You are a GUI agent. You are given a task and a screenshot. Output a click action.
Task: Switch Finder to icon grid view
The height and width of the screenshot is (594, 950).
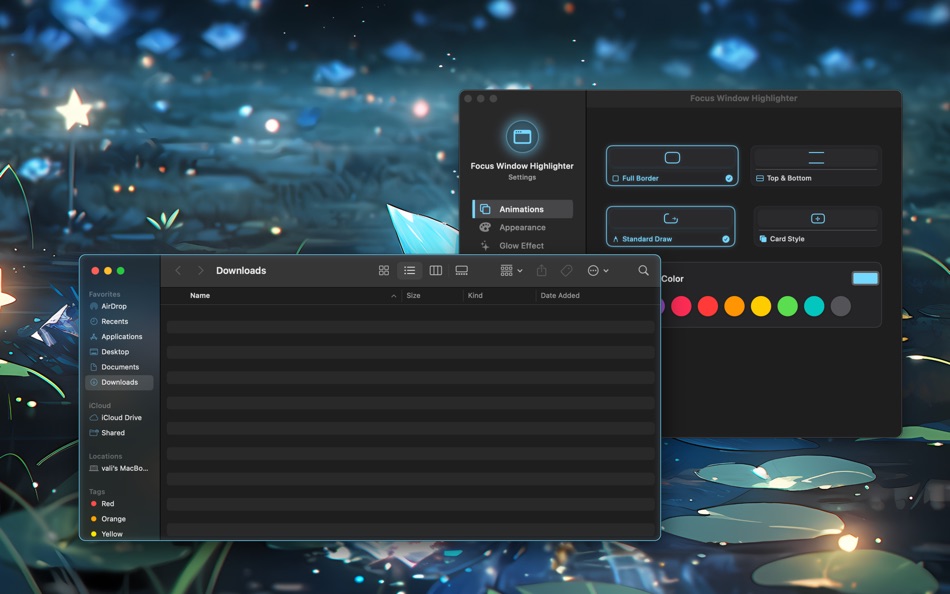(384, 270)
